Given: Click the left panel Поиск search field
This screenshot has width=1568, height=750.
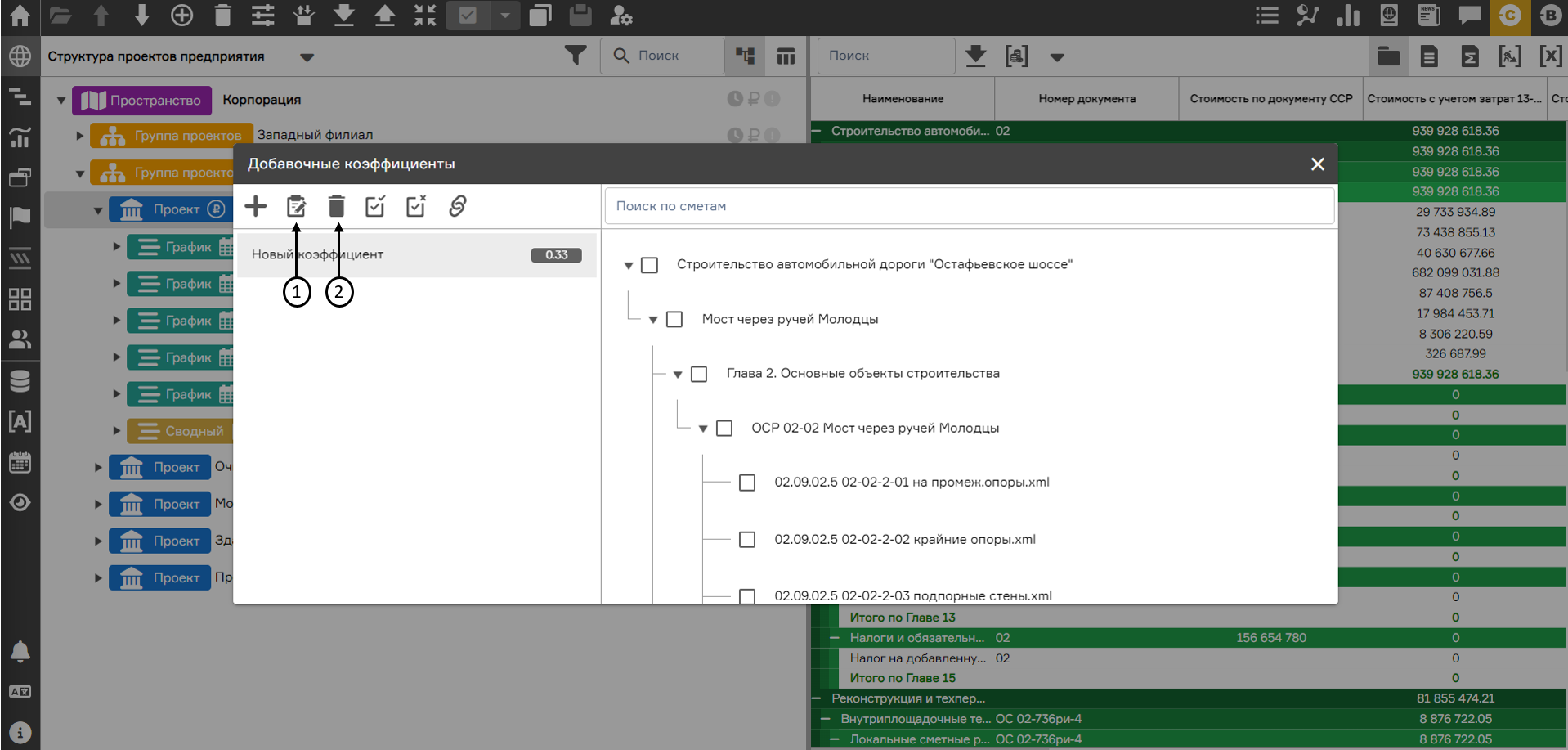Looking at the screenshot, I should pyautogui.click(x=662, y=56).
